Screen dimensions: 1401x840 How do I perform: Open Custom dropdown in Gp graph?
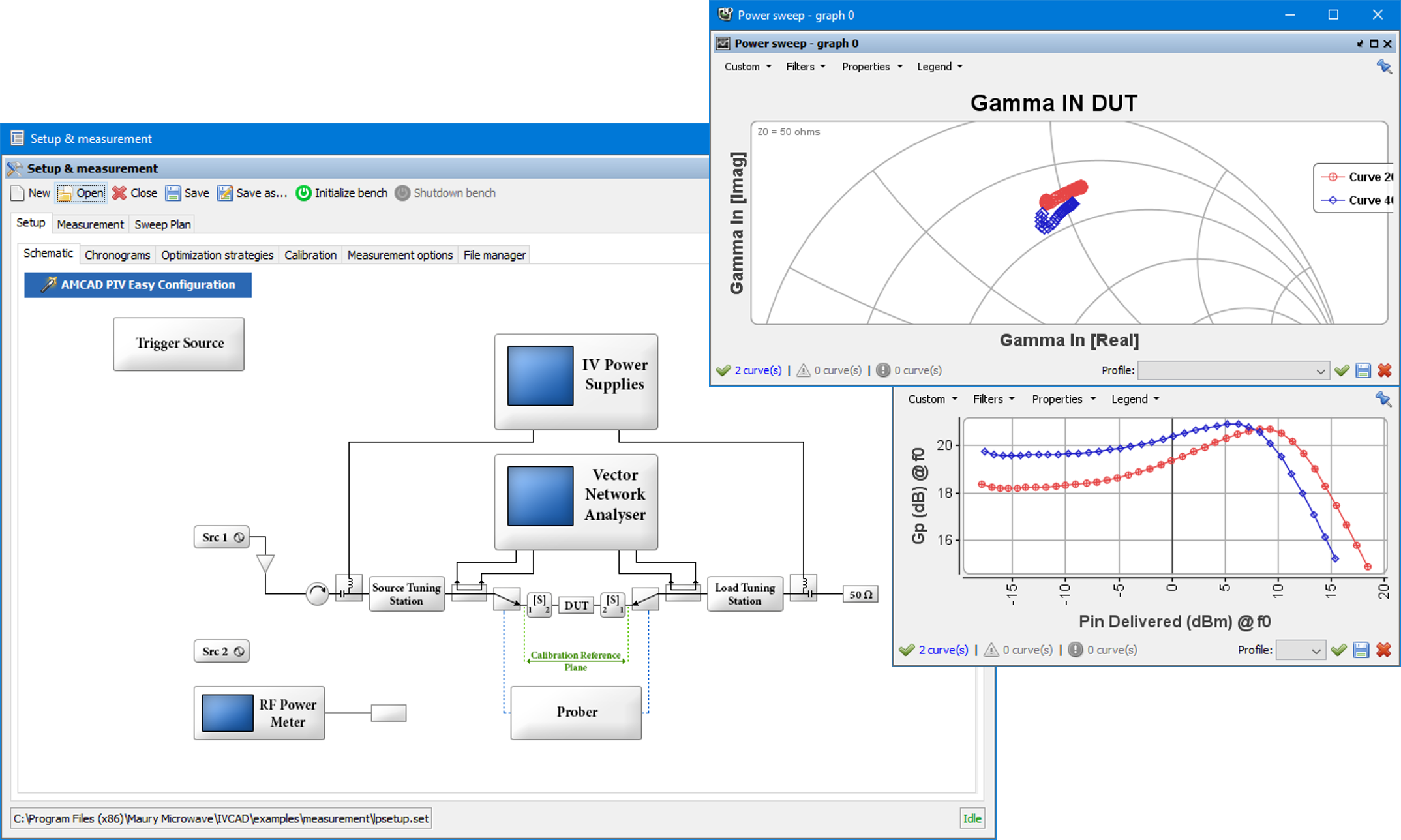point(932,399)
